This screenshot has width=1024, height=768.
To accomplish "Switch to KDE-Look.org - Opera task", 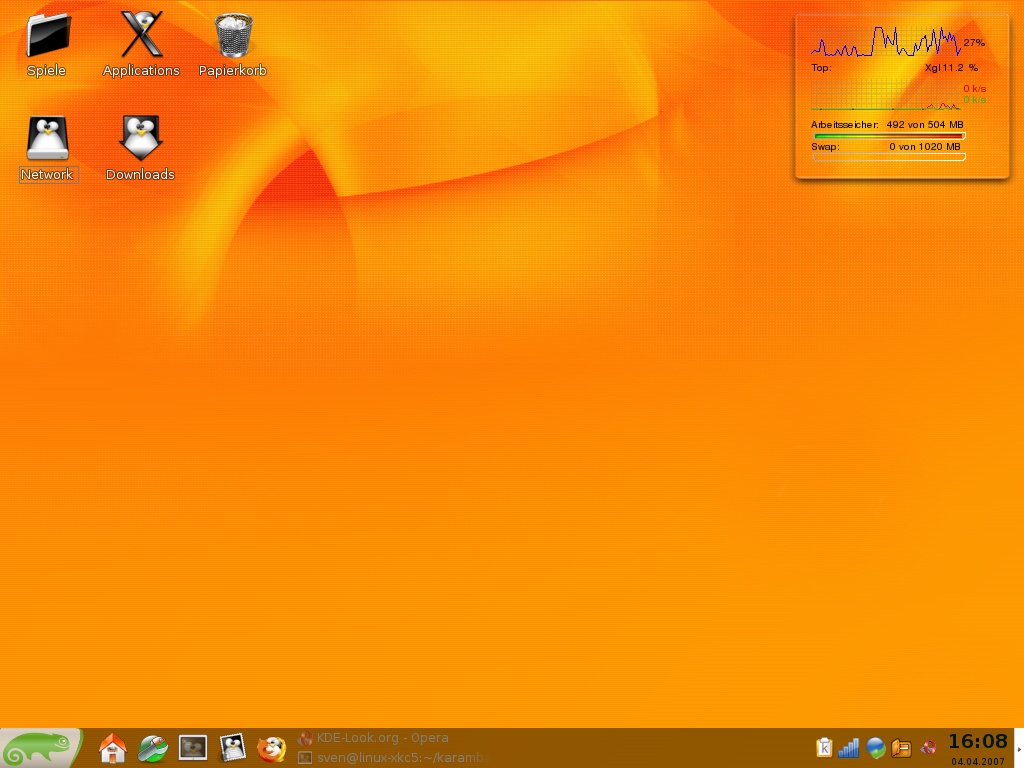I will (373, 738).
